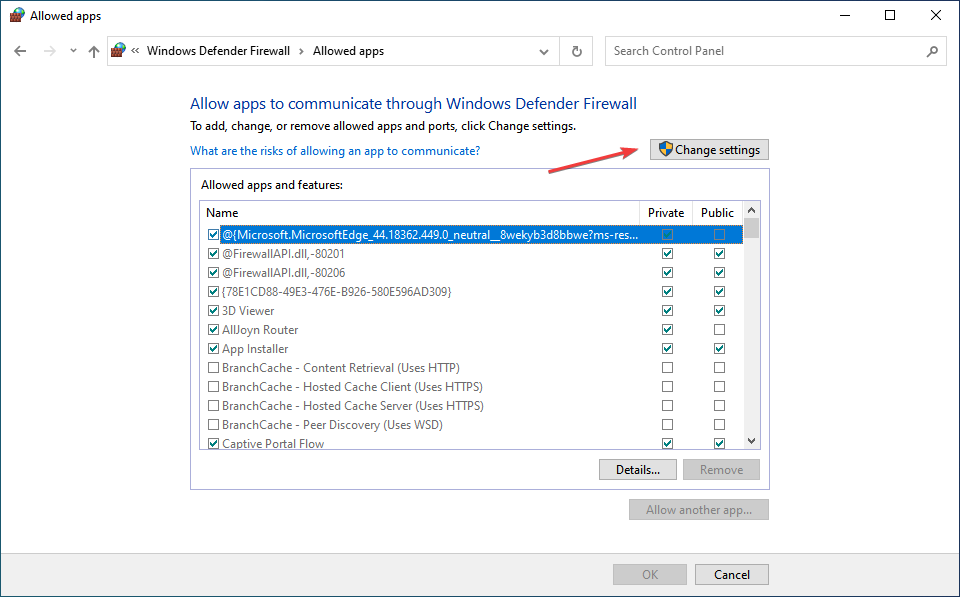The image size is (960, 597).
Task: Open the risks of allowing an app link
Action: [x=335, y=151]
